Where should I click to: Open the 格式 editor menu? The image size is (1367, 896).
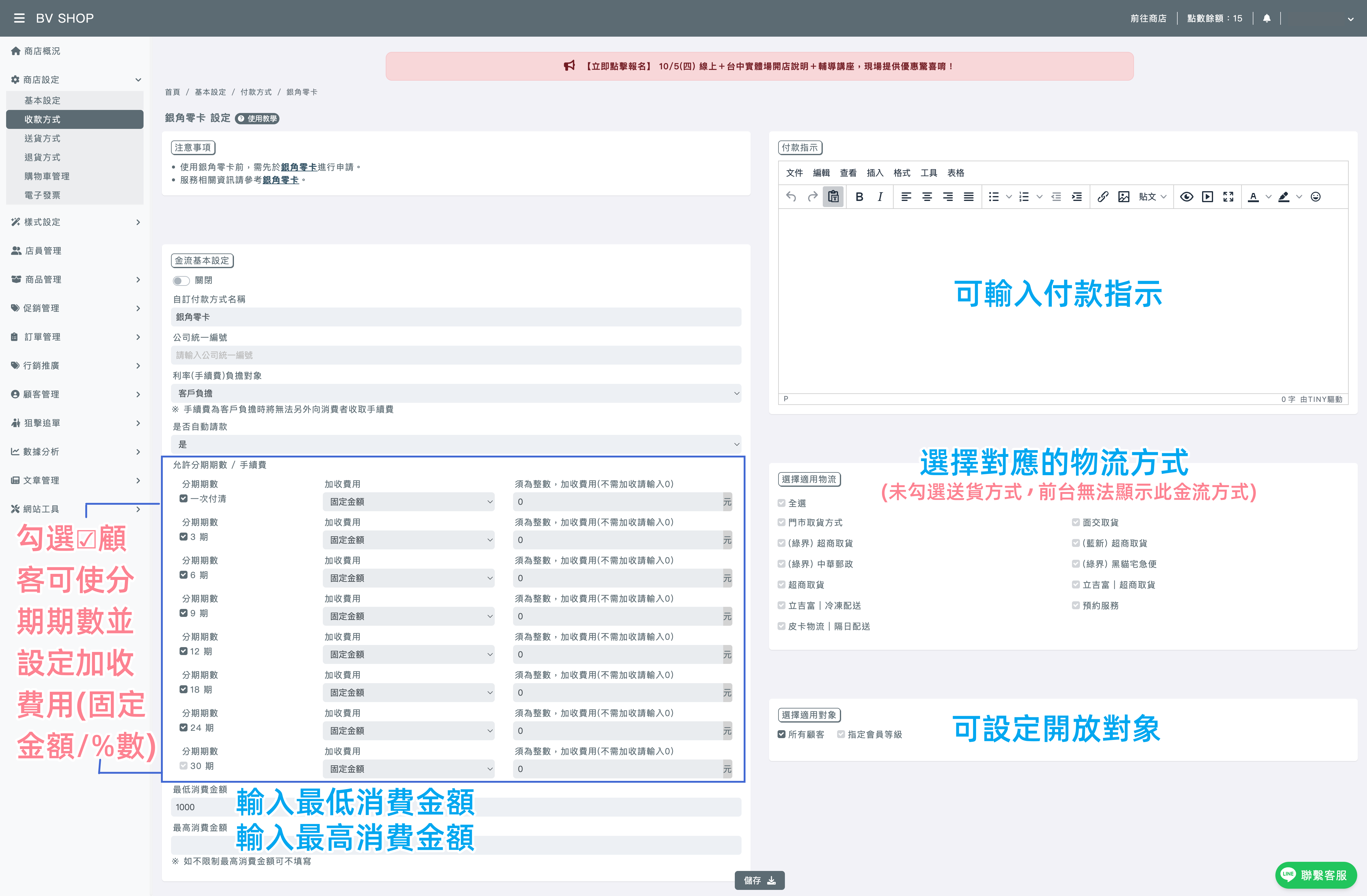902,173
